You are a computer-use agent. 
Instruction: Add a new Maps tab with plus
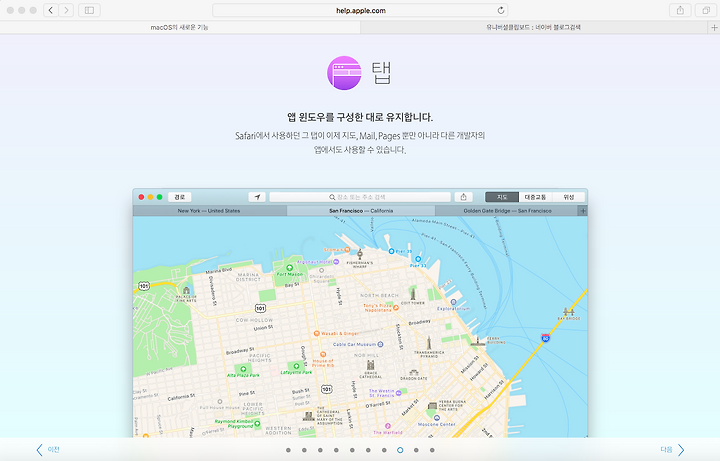coord(583,211)
